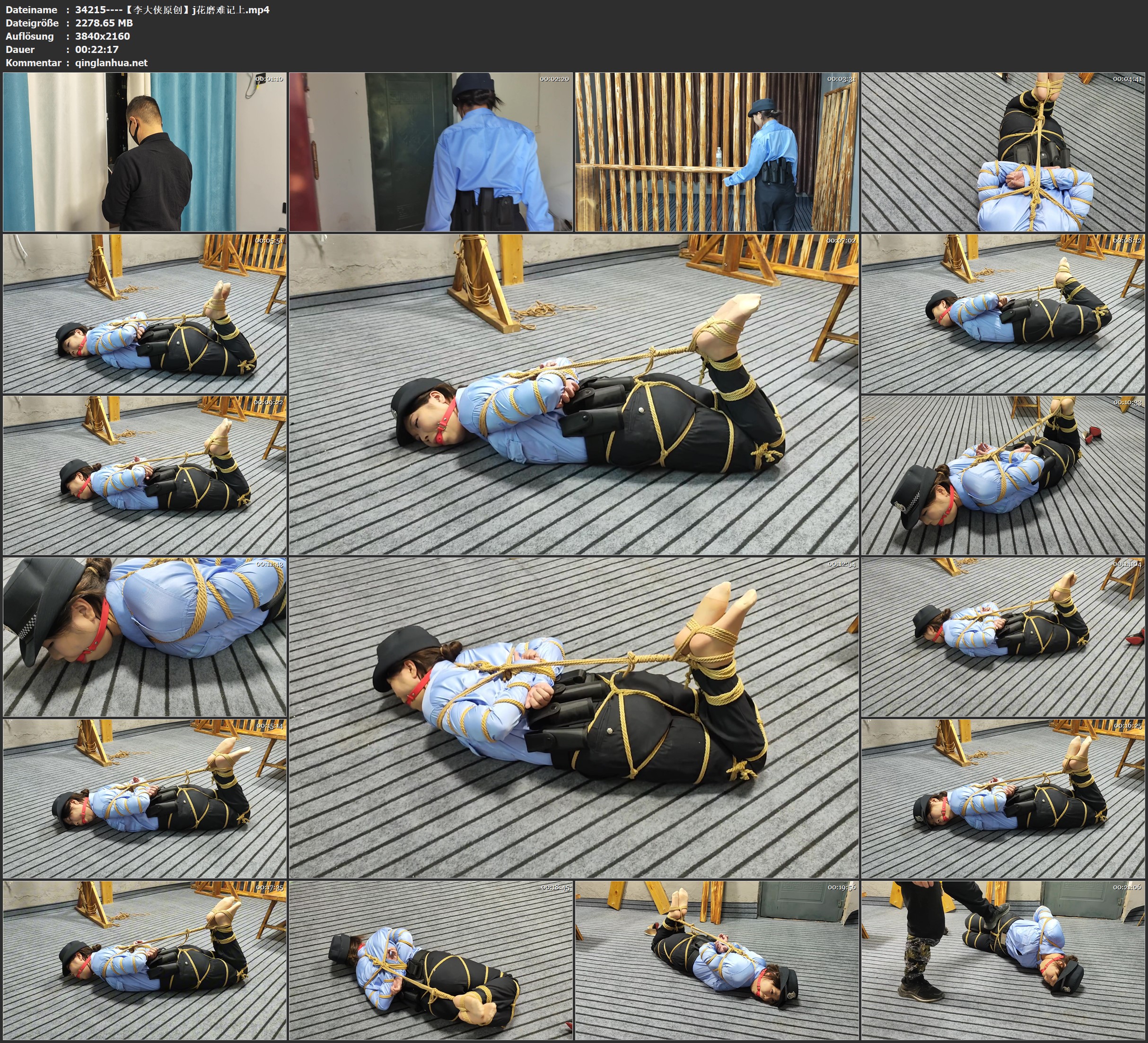
Task: Select the large frame at 00:12:54
Action: pos(573,717)
